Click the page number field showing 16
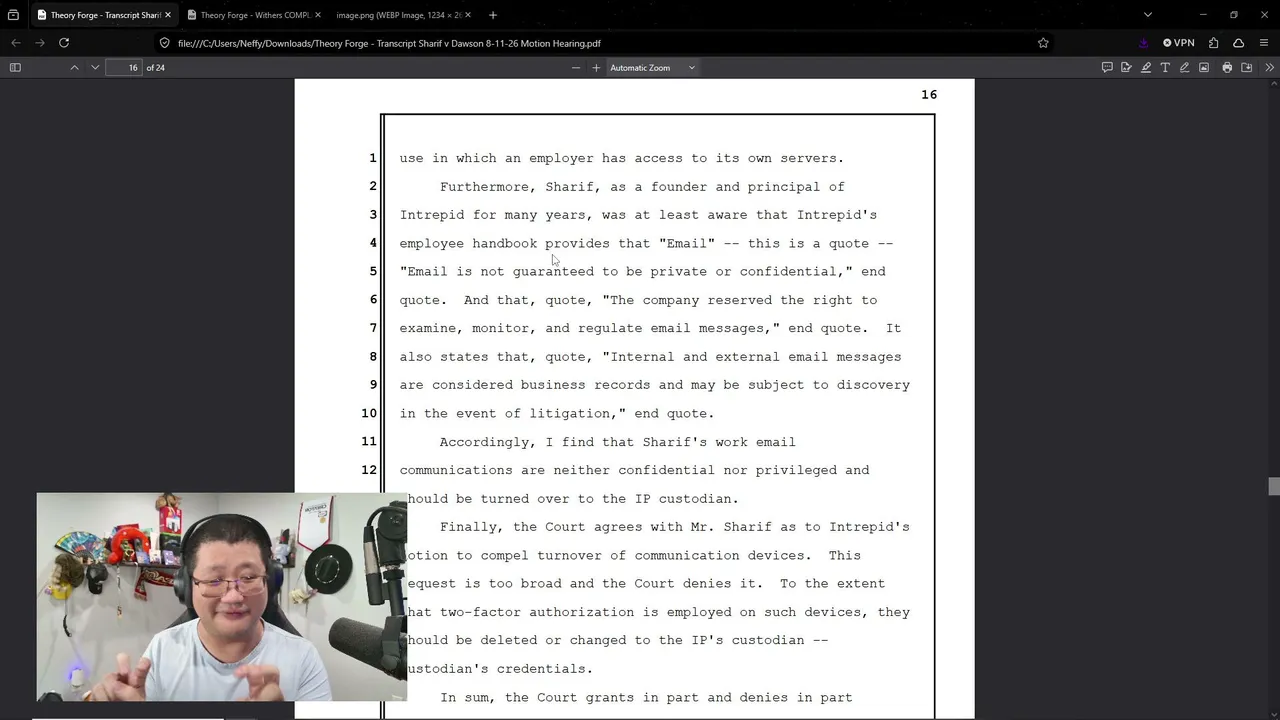Screen dimensions: 1280x720 pyautogui.click(x=126, y=67)
